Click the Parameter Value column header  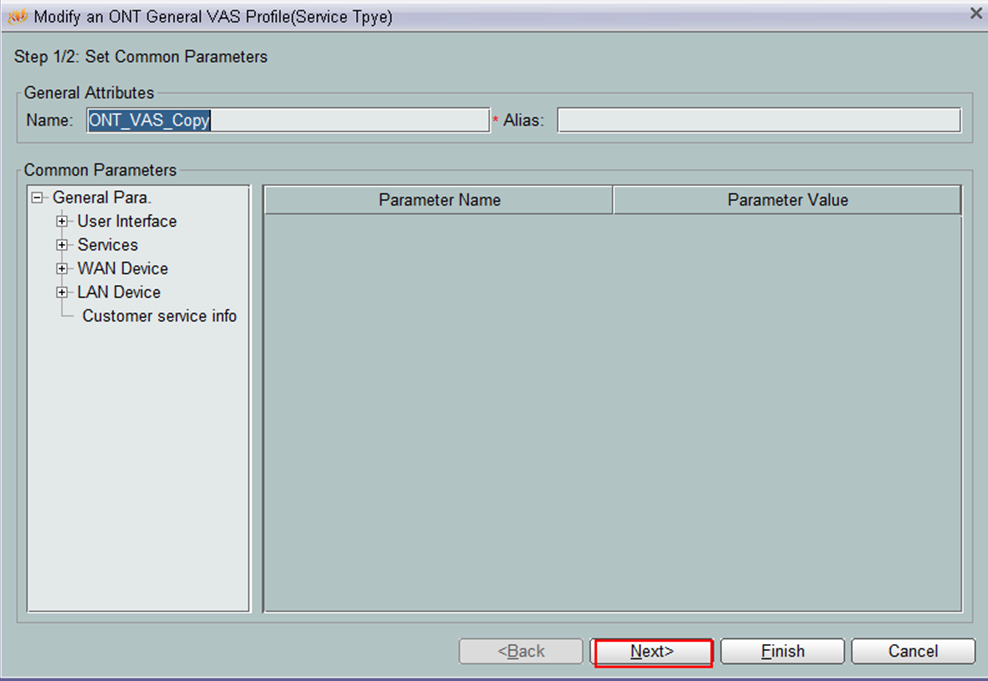(787, 200)
